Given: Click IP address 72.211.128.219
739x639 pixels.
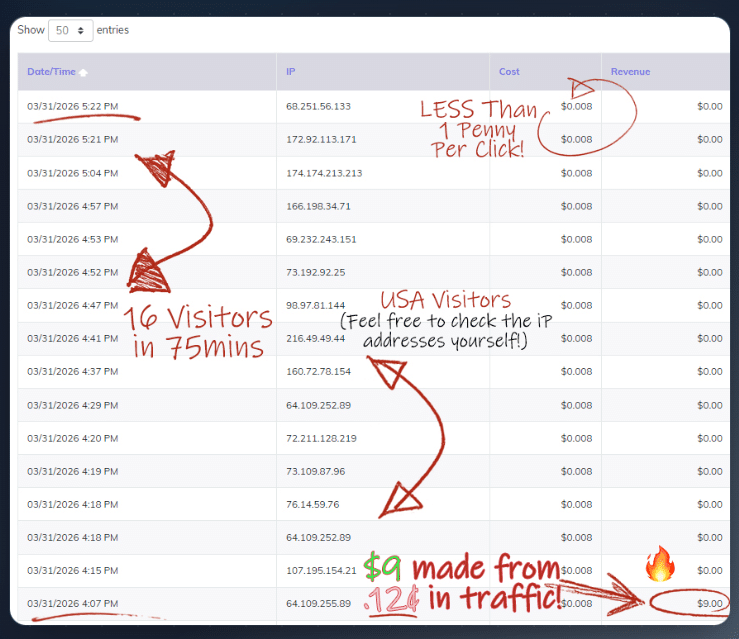Looking at the screenshot, I should [x=321, y=438].
